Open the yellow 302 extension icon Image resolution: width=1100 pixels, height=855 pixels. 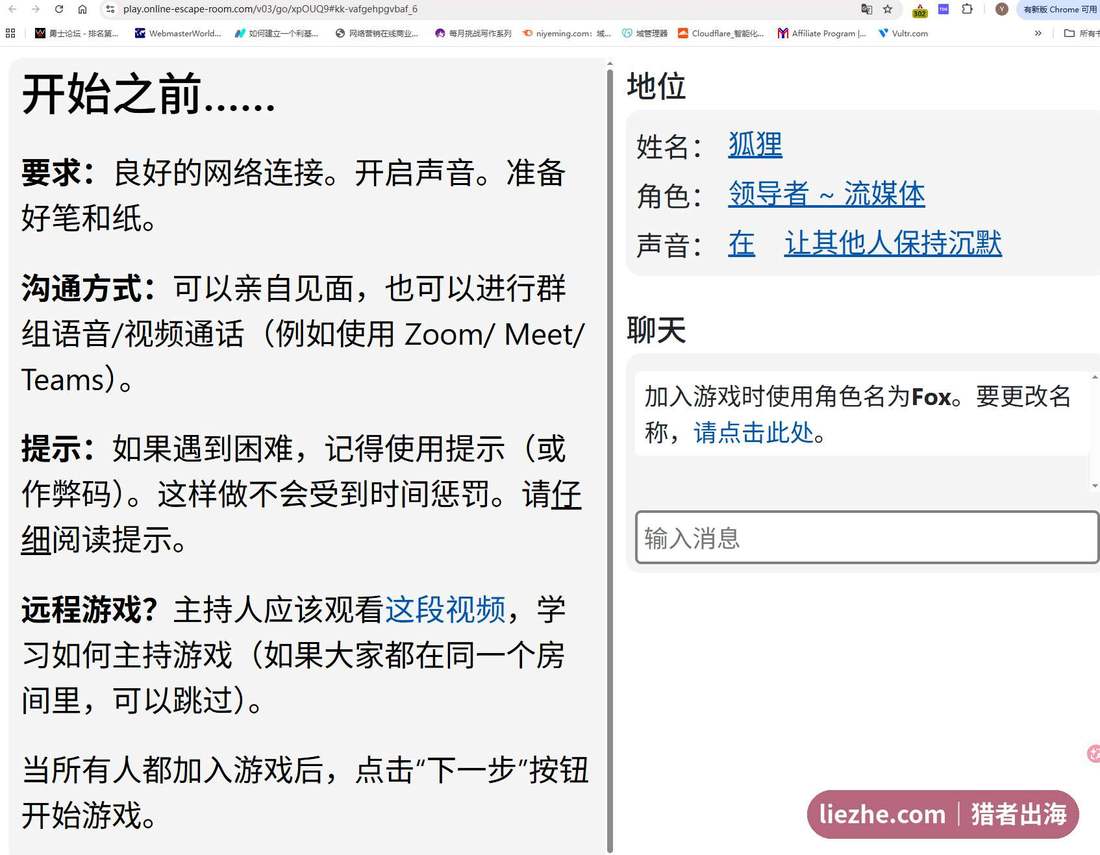920,10
